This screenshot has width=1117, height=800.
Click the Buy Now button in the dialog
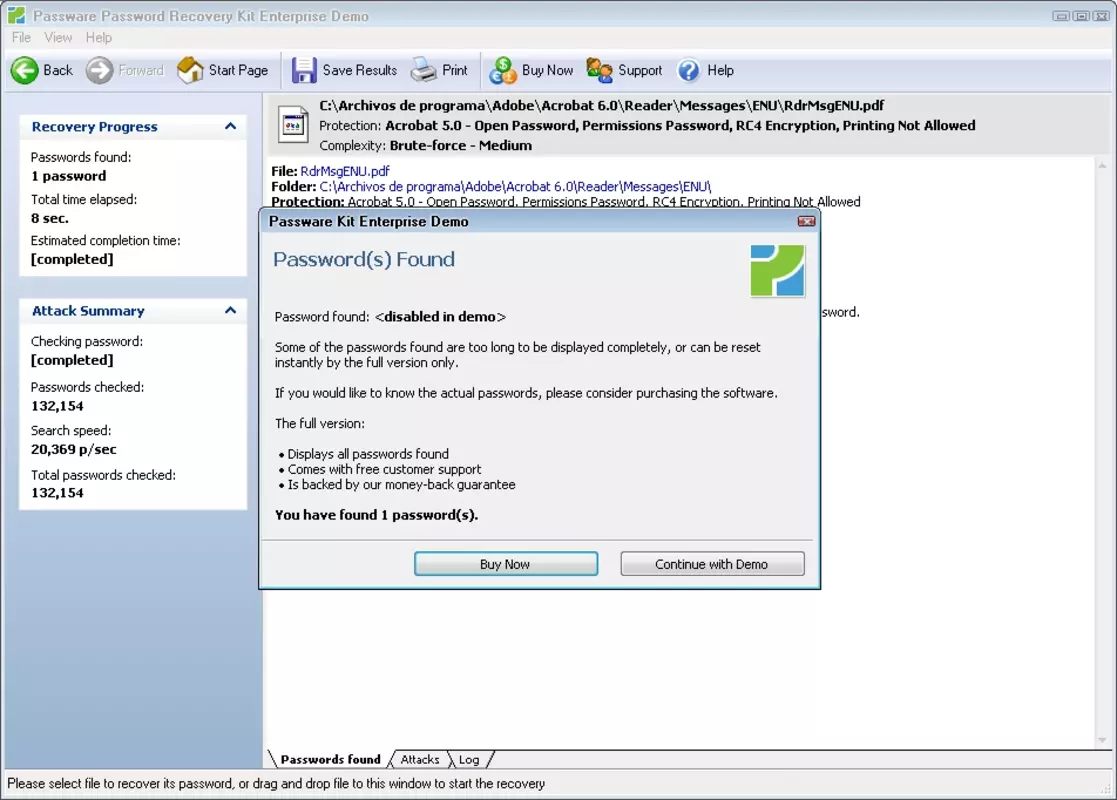pyautogui.click(x=506, y=563)
